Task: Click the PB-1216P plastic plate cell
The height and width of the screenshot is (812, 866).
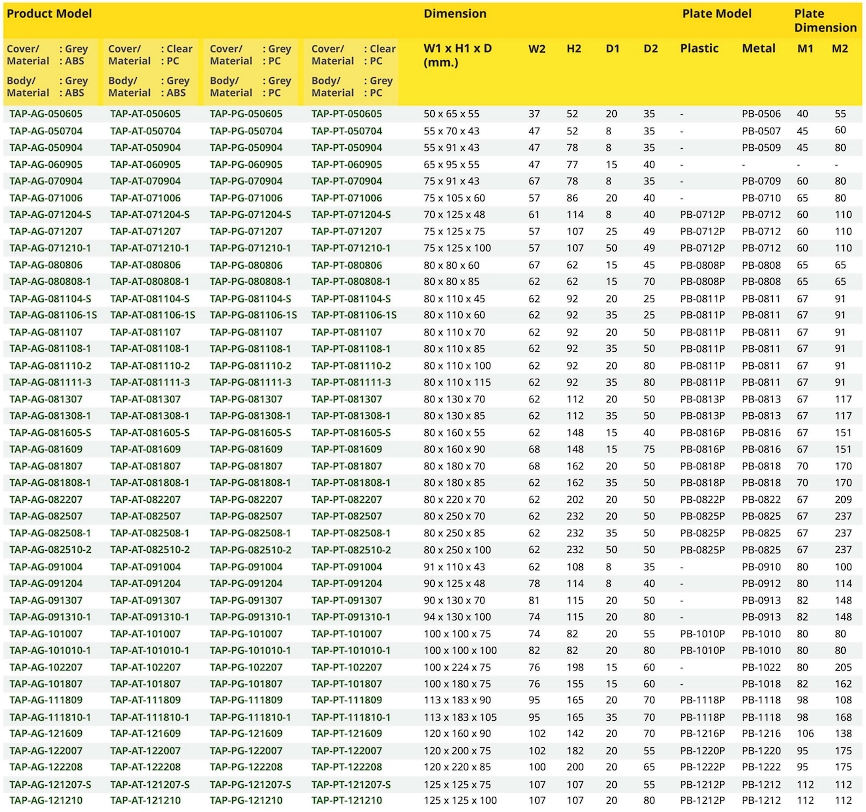Action: pyautogui.click(x=703, y=734)
